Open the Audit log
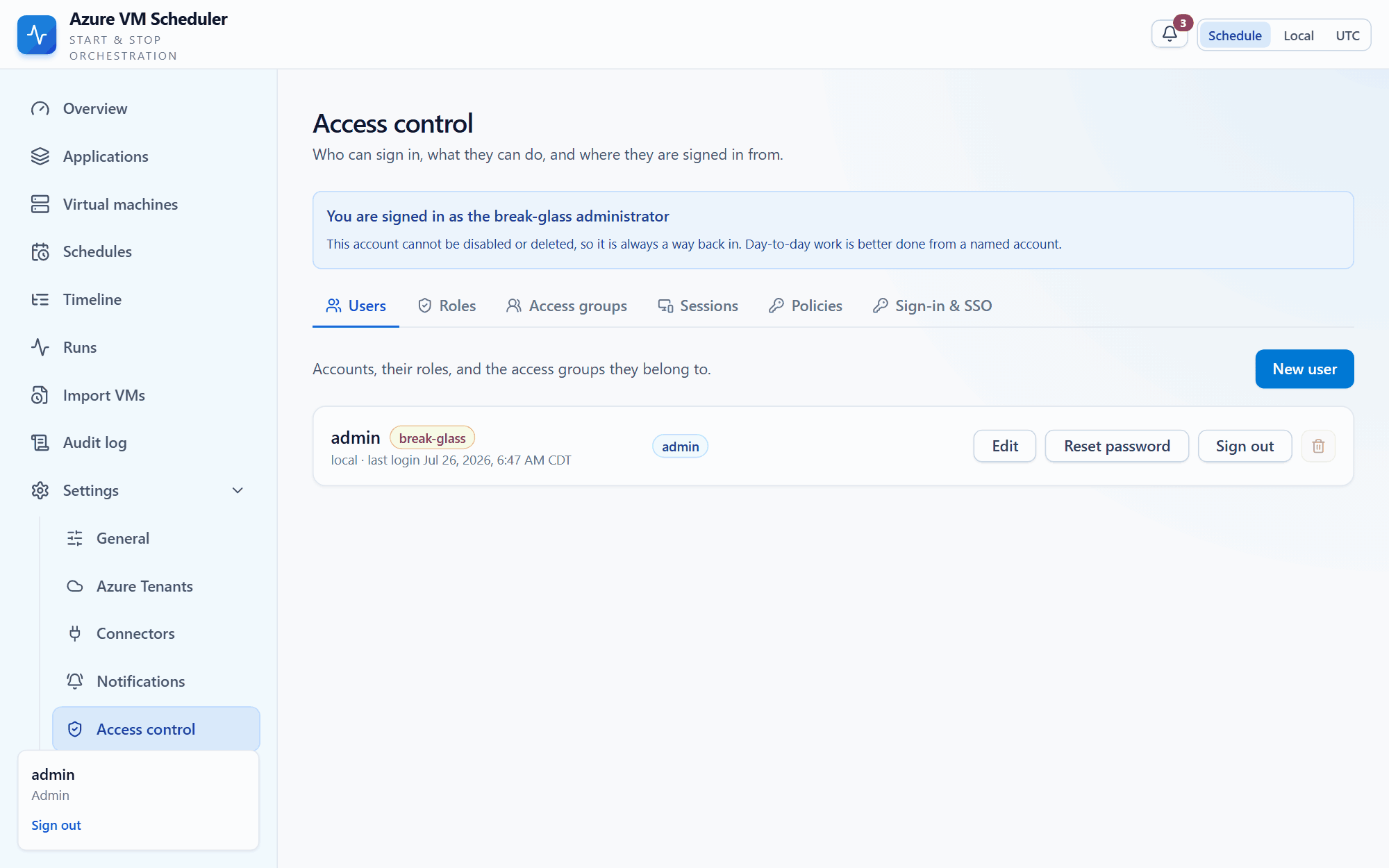This screenshot has width=1389, height=868. click(x=139, y=443)
